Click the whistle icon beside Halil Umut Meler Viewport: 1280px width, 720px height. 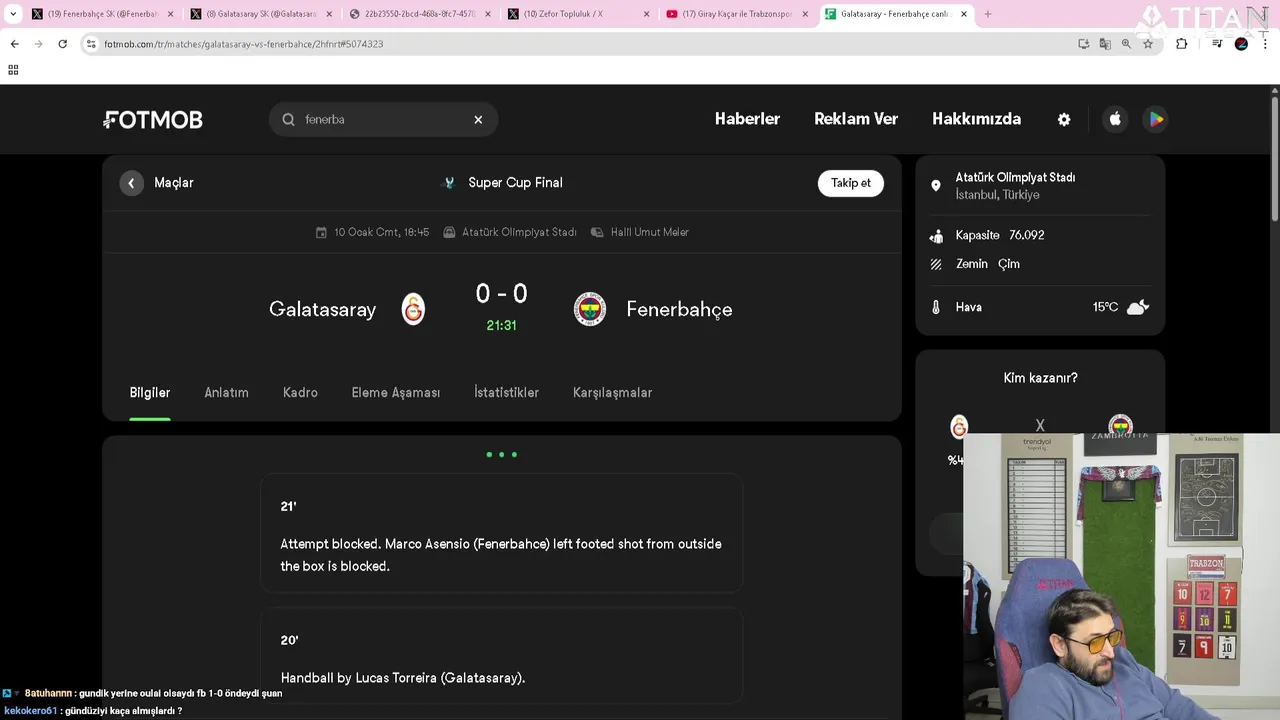coord(597,232)
